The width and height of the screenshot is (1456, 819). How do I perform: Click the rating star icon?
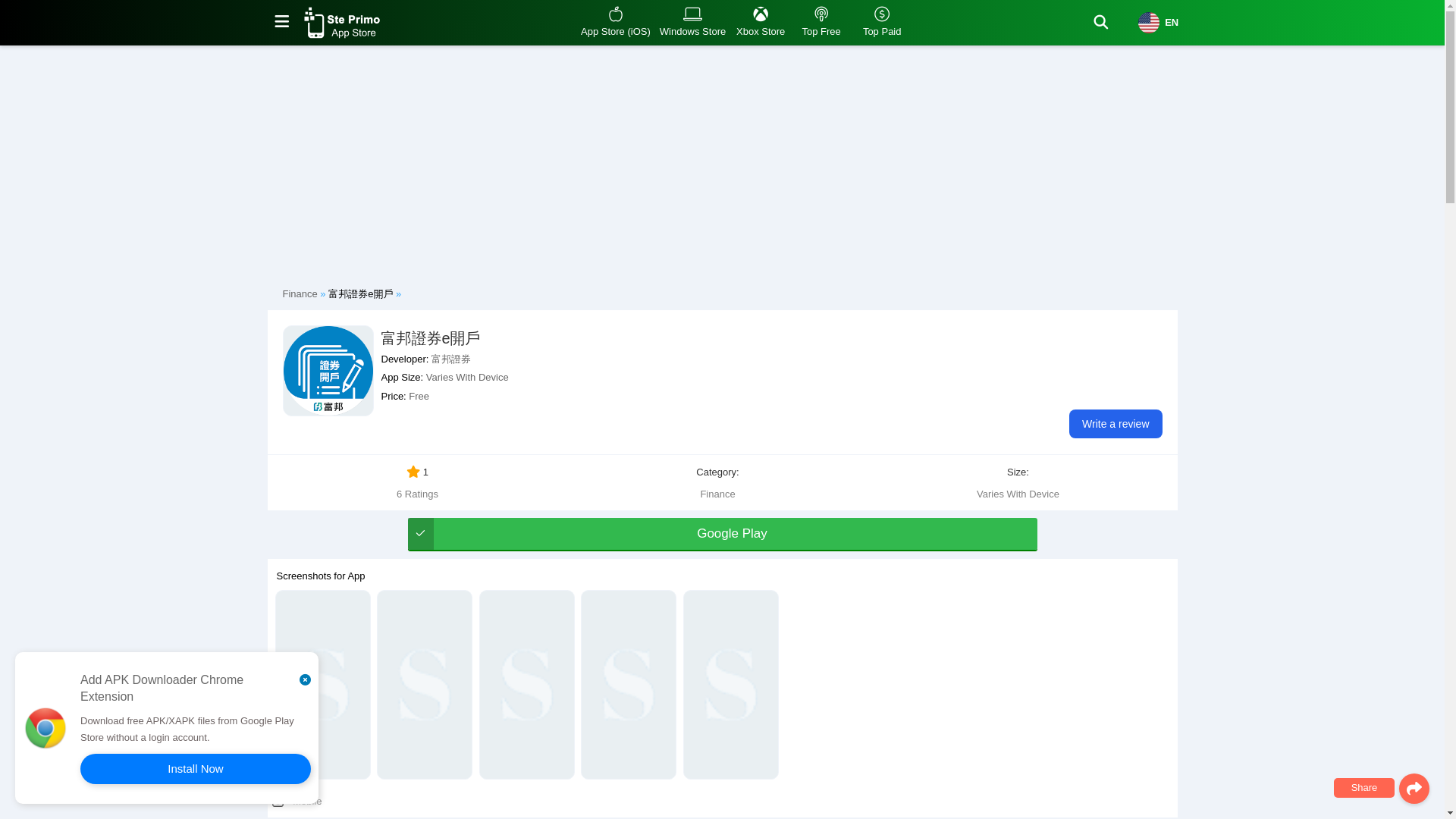pyautogui.click(x=413, y=472)
